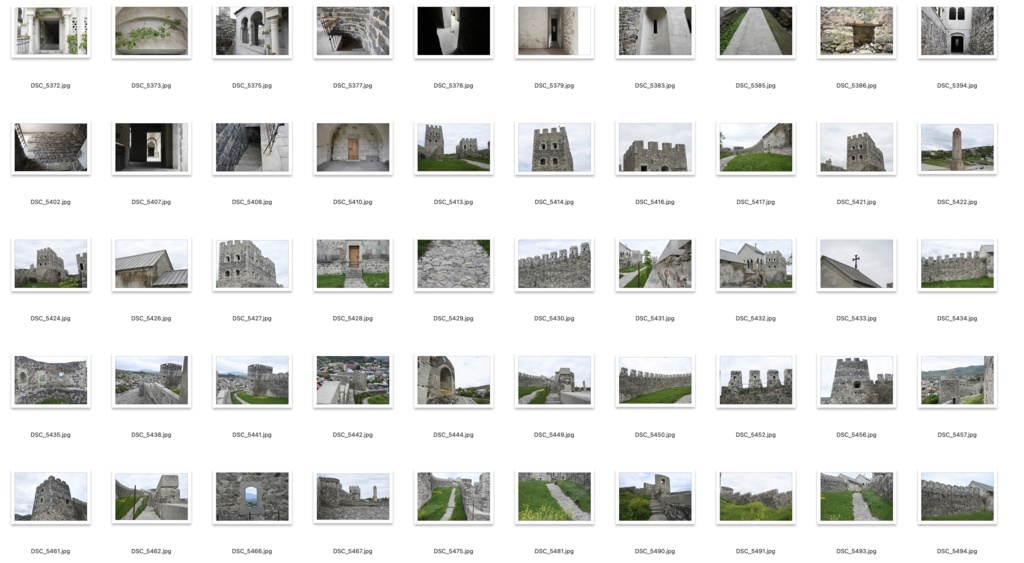
Task: Choose the DSC_5461.jpg tower thumbnail
Action: 50,497
